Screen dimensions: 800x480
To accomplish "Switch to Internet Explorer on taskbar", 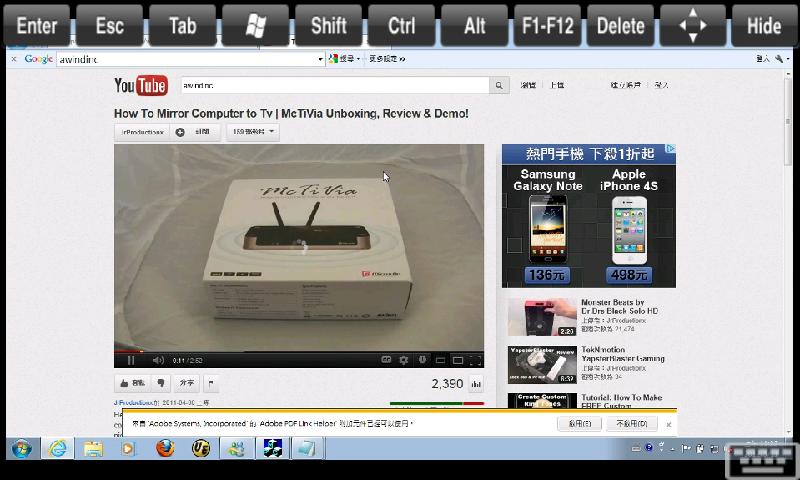I will [57, 449].
